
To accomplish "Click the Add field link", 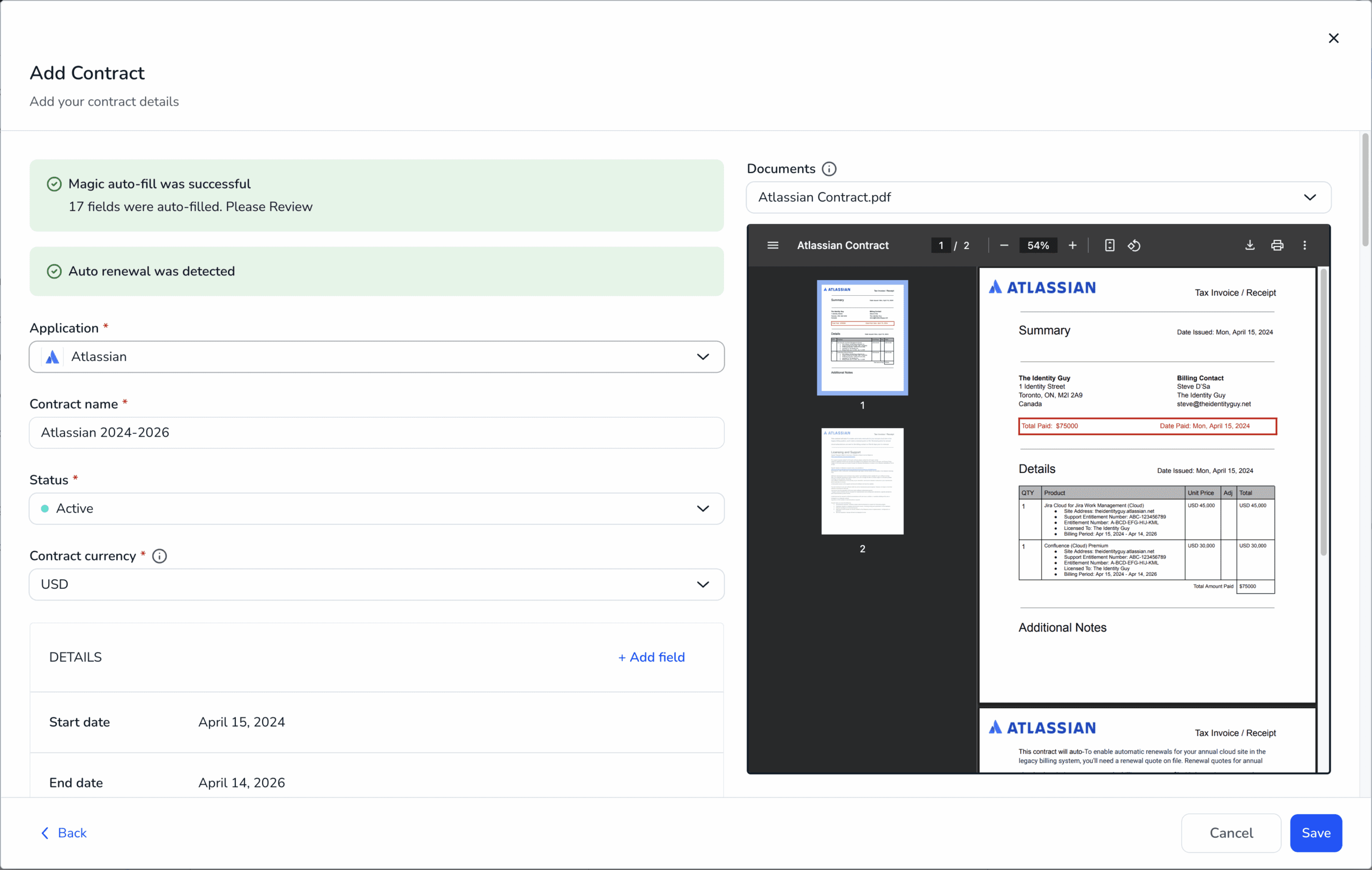I will (651, 657).
